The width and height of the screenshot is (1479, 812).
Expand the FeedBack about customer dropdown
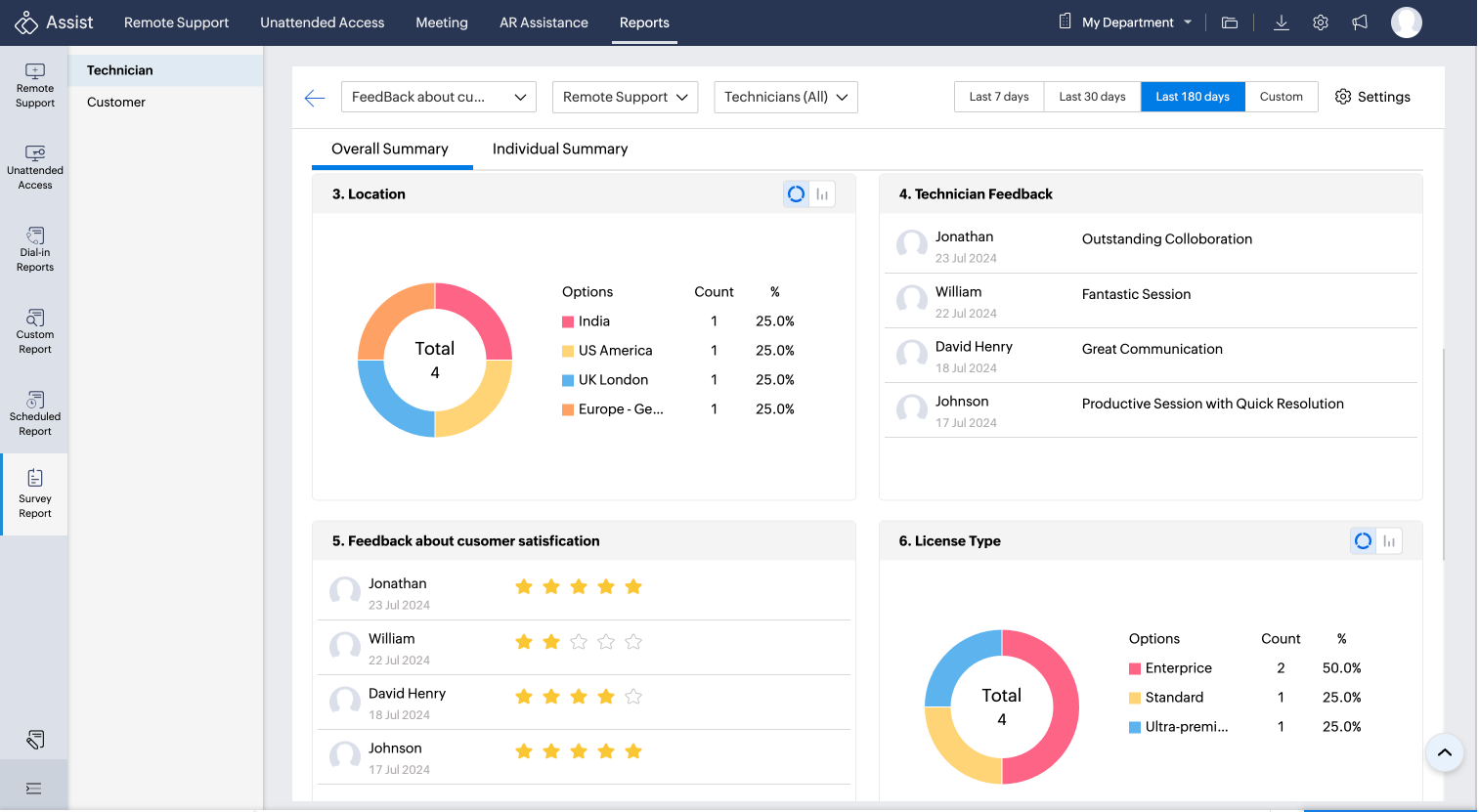click(438, 97)
